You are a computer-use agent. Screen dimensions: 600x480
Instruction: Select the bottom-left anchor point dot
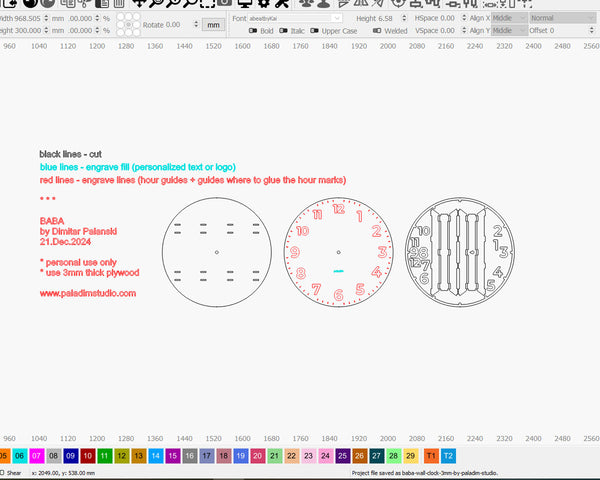click(x=121, y=33)
